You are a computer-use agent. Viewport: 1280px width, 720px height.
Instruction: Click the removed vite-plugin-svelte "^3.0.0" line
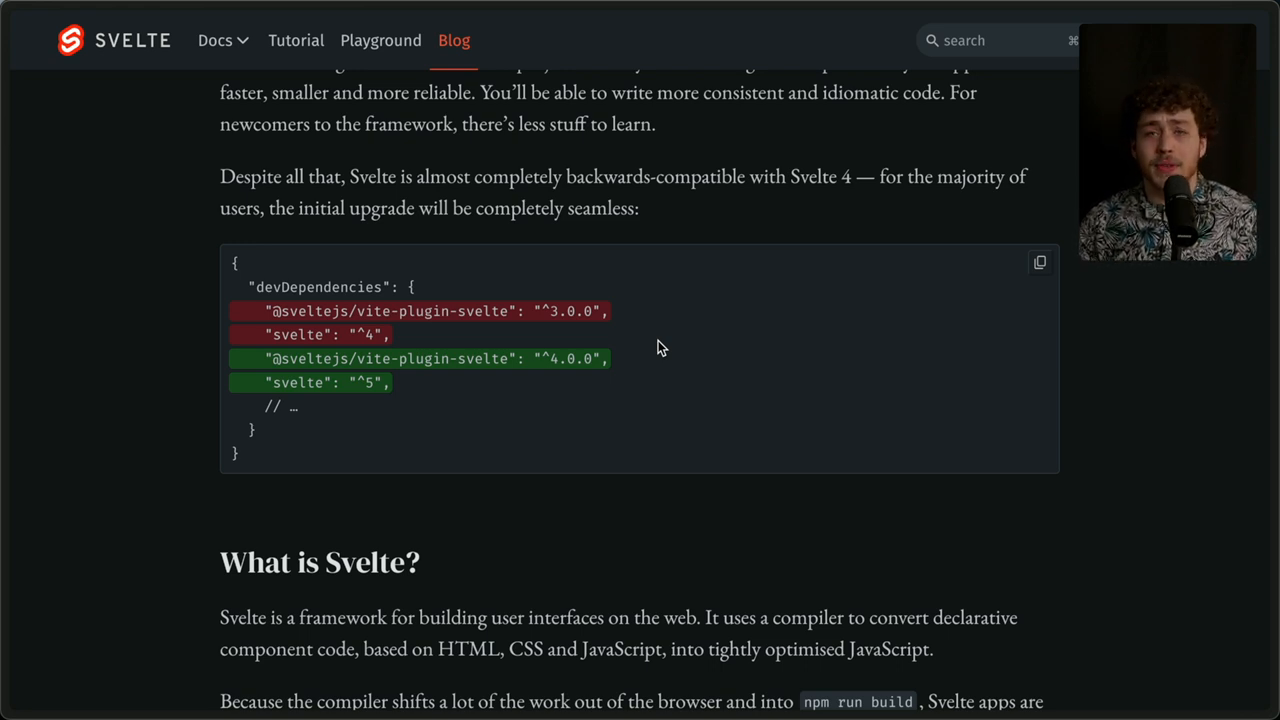click(420, 311)
